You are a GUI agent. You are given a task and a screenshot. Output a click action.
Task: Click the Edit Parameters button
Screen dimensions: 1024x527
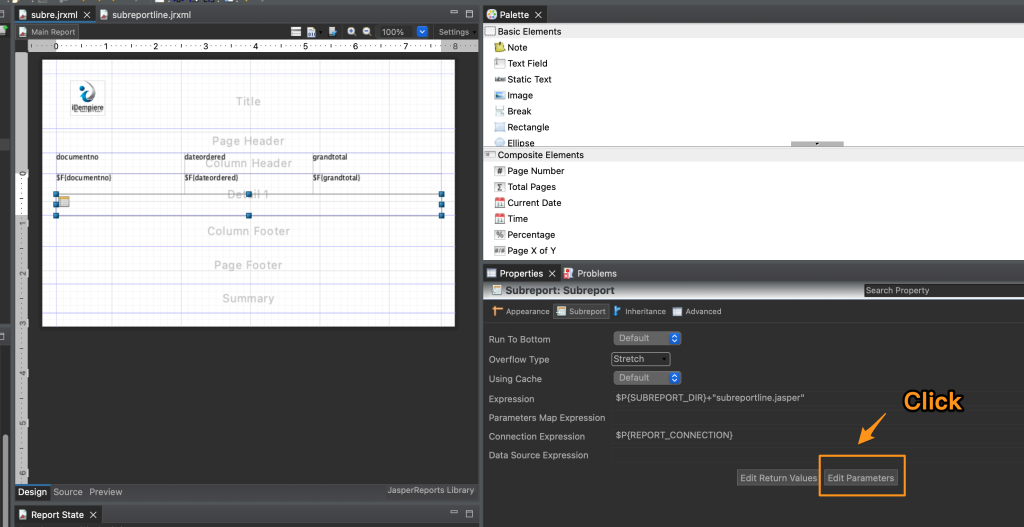[861, 478]
